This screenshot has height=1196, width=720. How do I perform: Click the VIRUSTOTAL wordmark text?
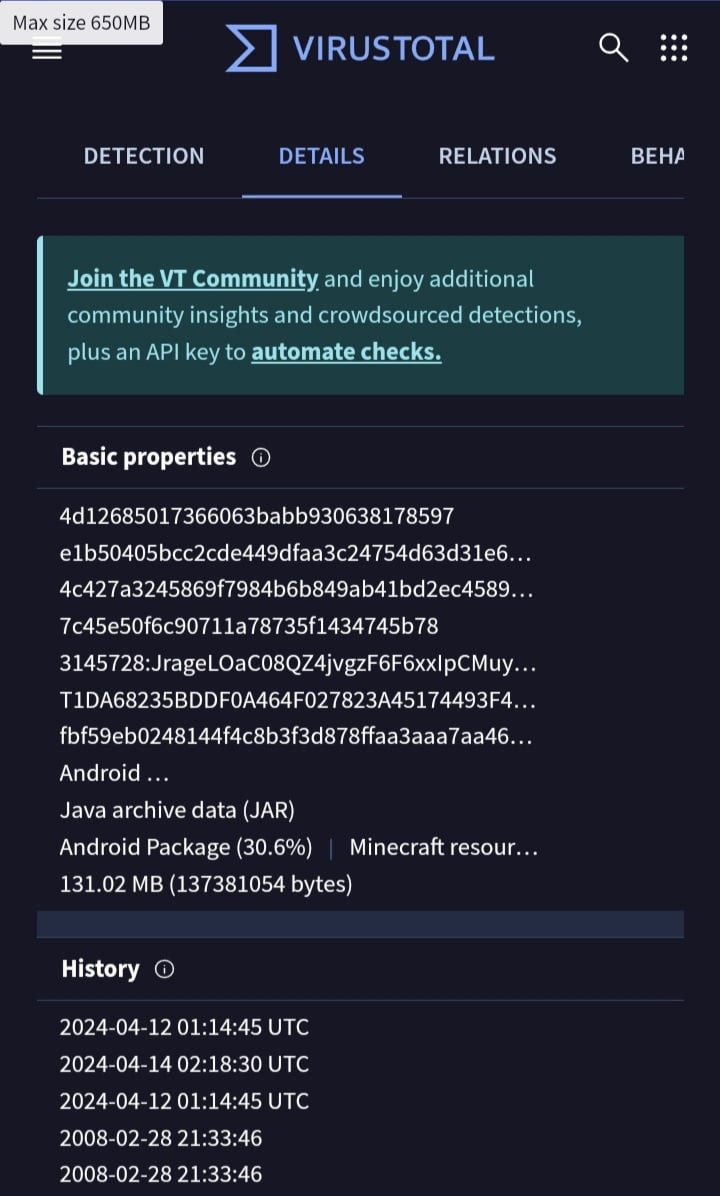(394, 49)
